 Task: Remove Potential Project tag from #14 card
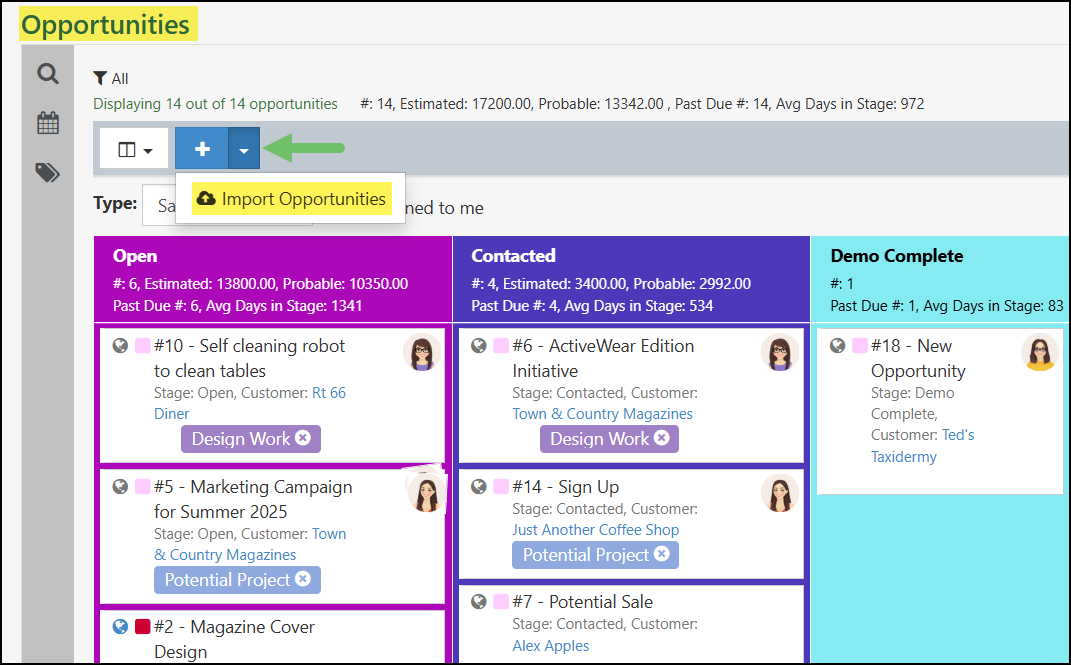(662, 554)
